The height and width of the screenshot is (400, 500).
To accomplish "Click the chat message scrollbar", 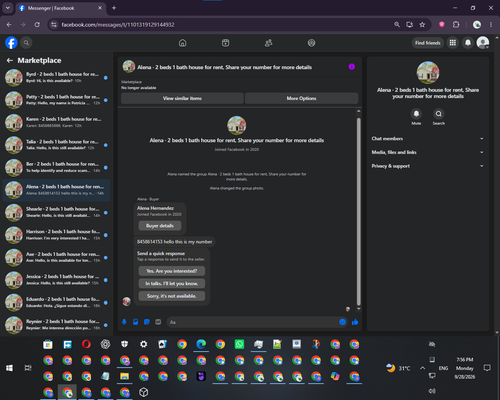I will tap(359, 211).
